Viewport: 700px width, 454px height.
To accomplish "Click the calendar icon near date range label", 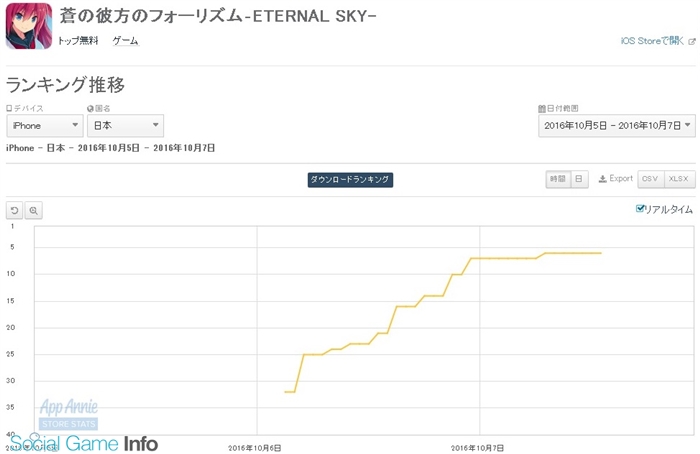I will click(542, 108).
